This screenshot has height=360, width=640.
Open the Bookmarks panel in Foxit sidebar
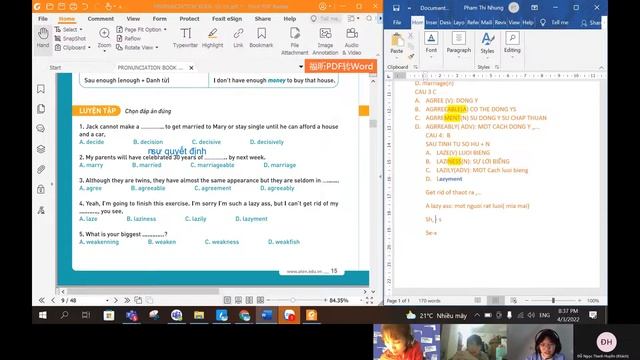pos(41,89)
